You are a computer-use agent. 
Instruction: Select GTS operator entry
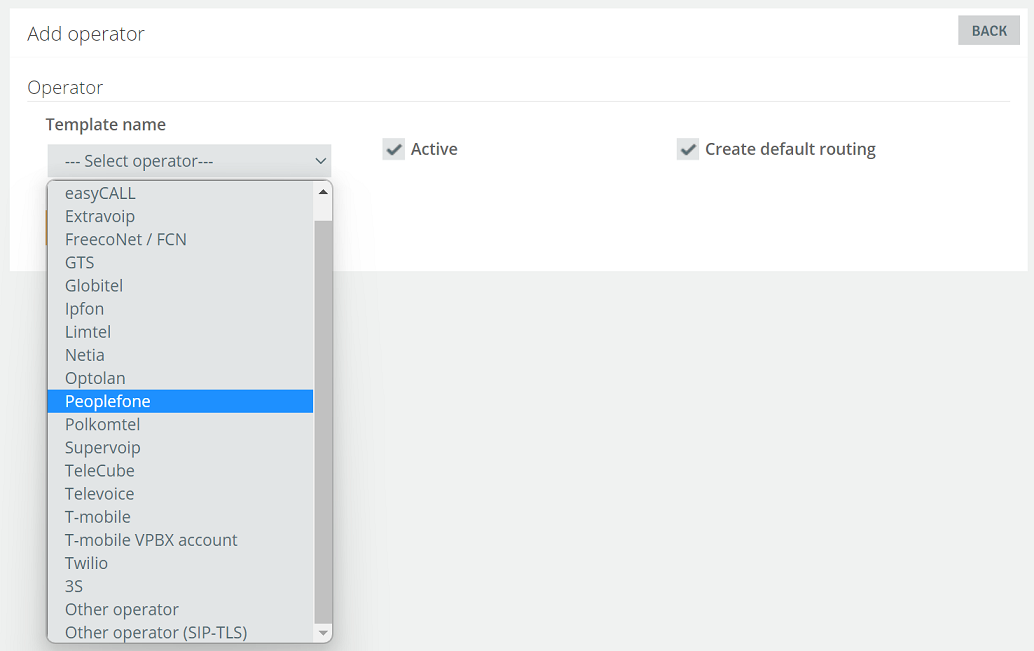(x=180, y=263)
